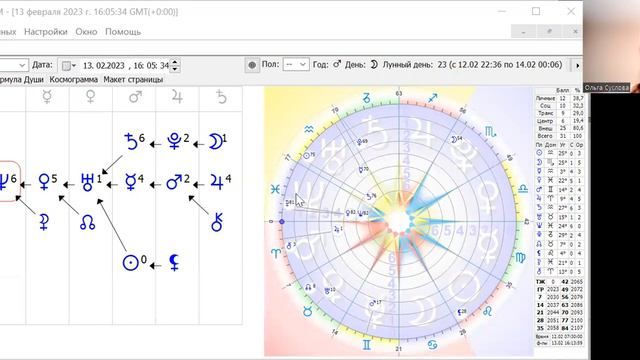
Task: Click Sun 0 in the soul formula
Action: [x=134, y=262]
